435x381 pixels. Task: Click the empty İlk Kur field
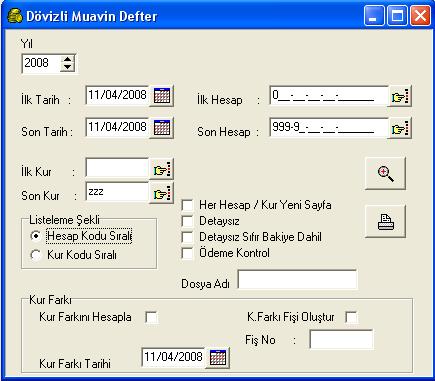pyautogui.click(x=117, y=168)
